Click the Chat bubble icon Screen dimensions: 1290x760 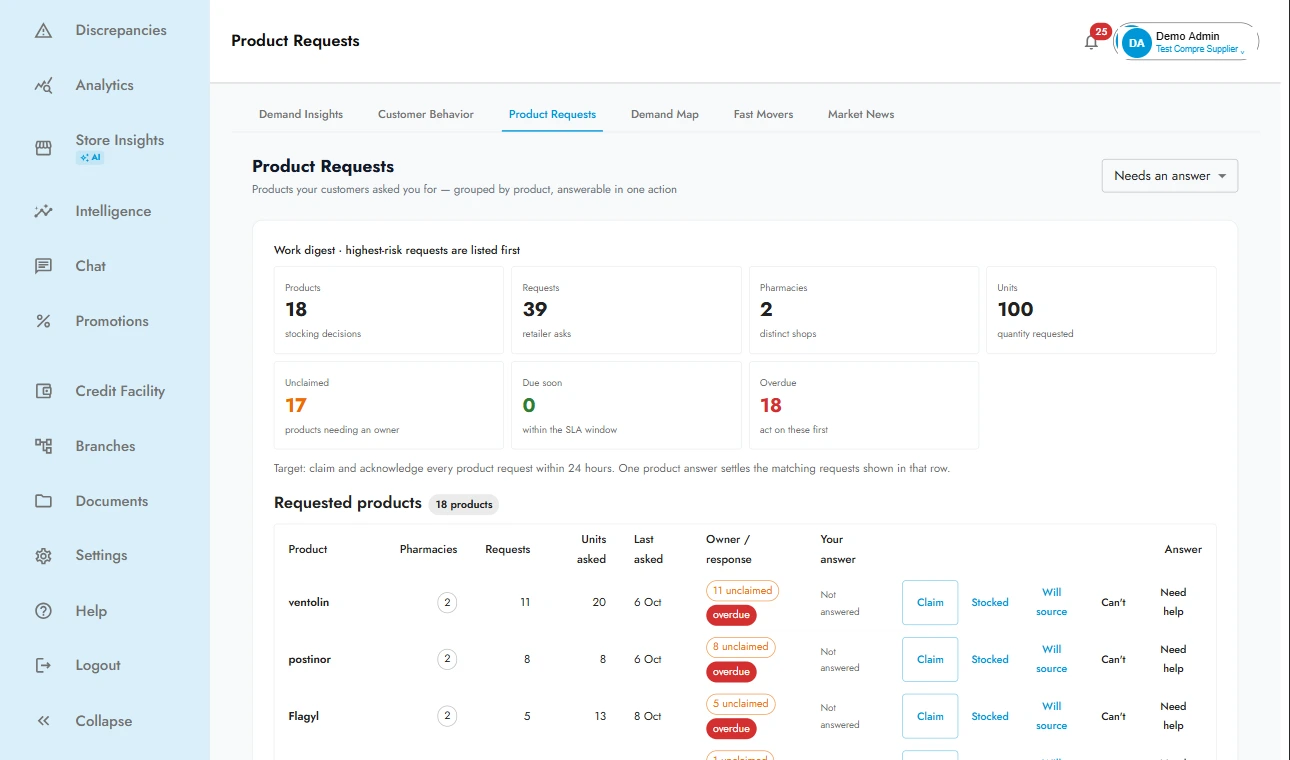click(x=43, y=266)
